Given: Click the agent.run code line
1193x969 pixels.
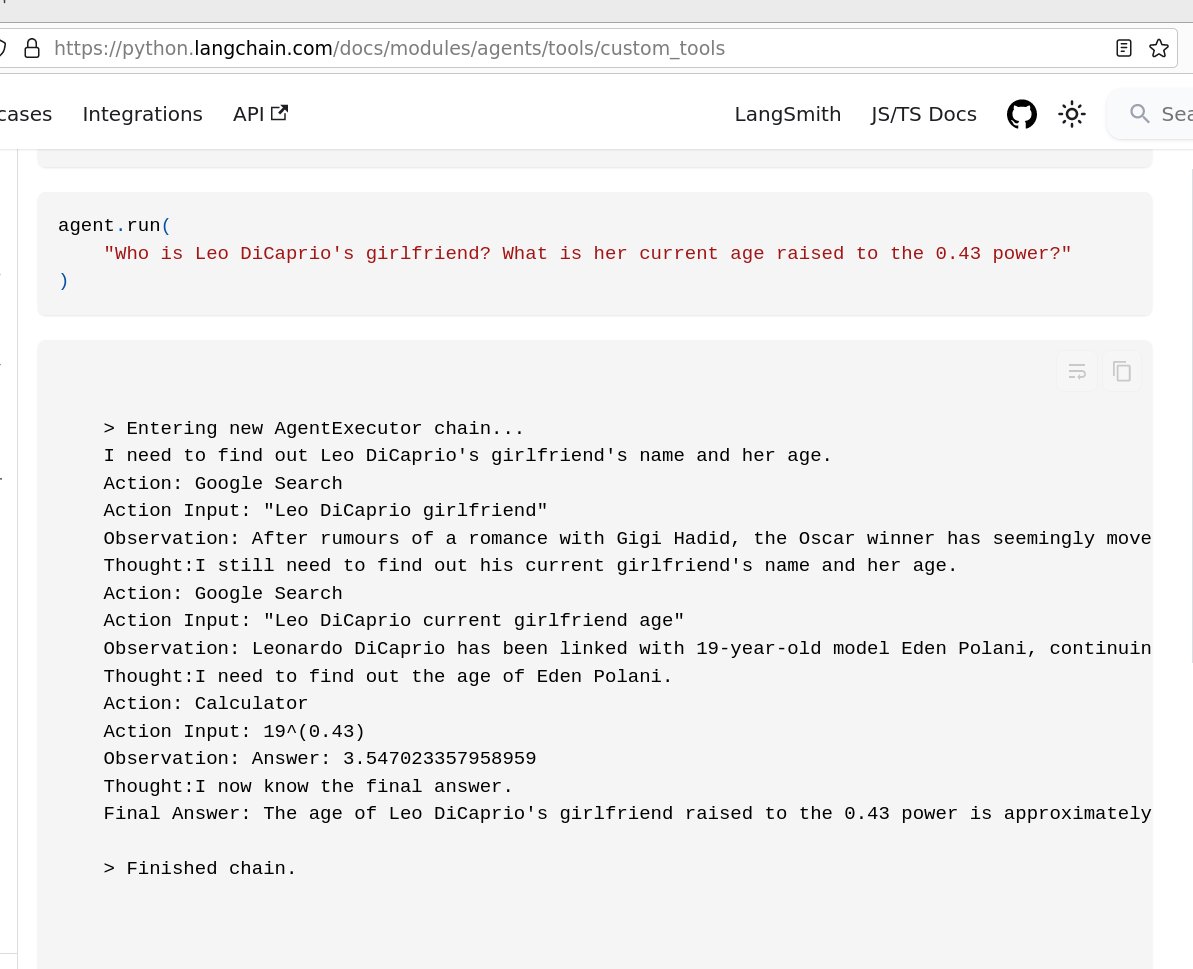Looking at the screenshot, I should point(114,226).
